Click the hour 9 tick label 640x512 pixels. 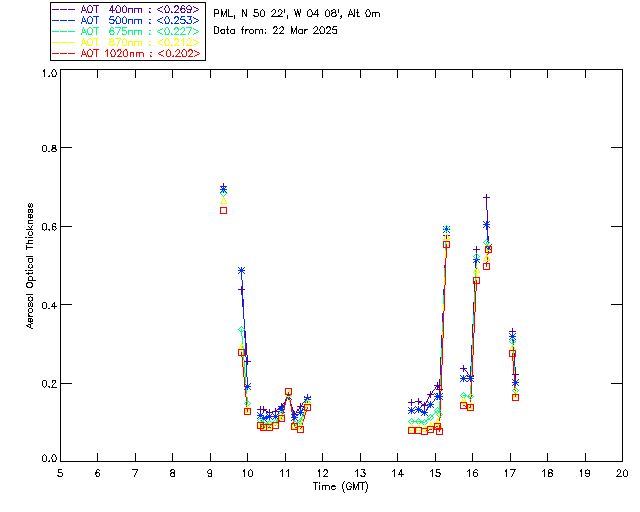[x=210, y=473]
